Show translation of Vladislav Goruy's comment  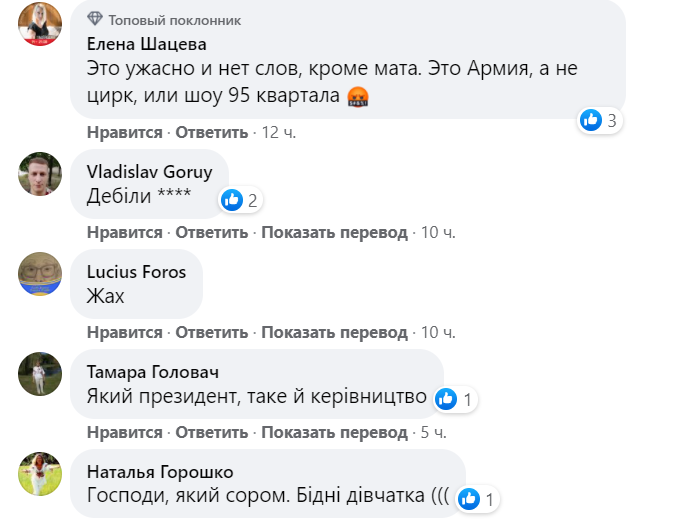334,232
